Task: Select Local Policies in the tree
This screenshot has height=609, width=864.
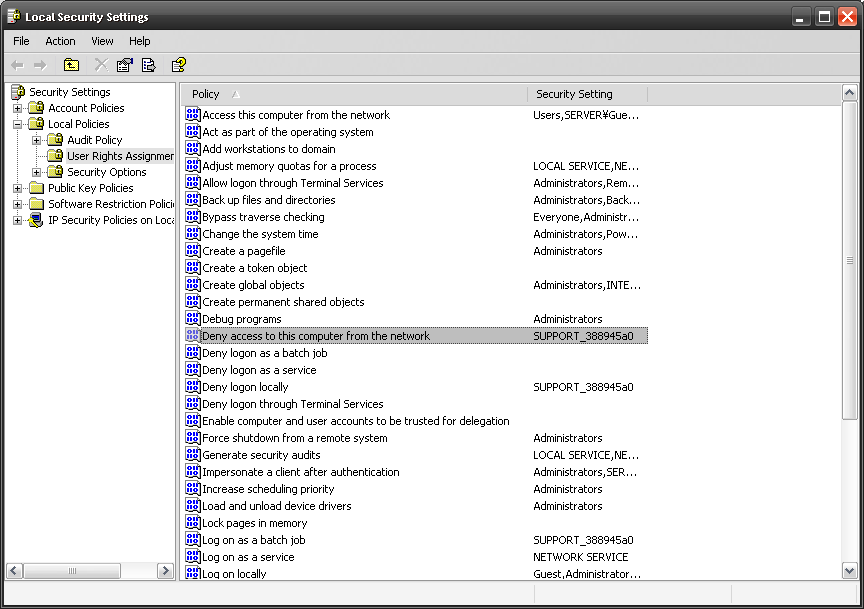Action: (x=79, y=124)
